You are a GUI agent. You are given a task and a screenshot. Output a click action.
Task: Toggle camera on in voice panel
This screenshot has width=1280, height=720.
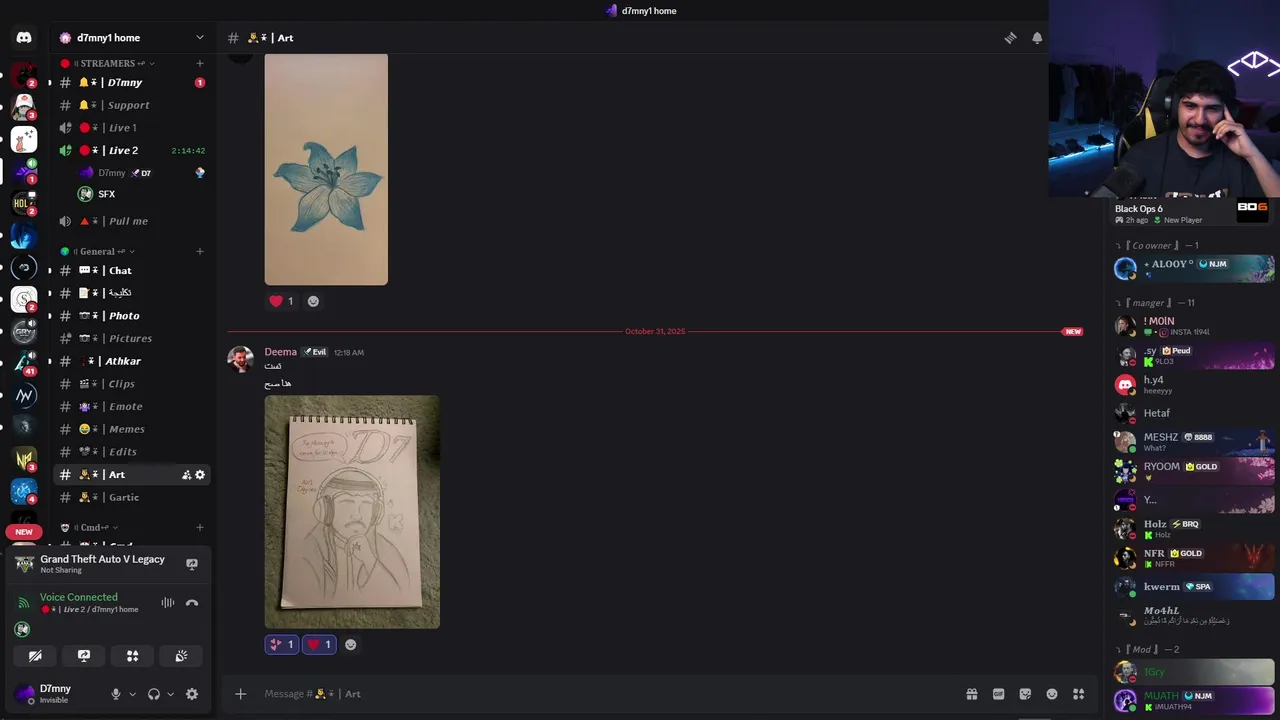tap(35, 656)
